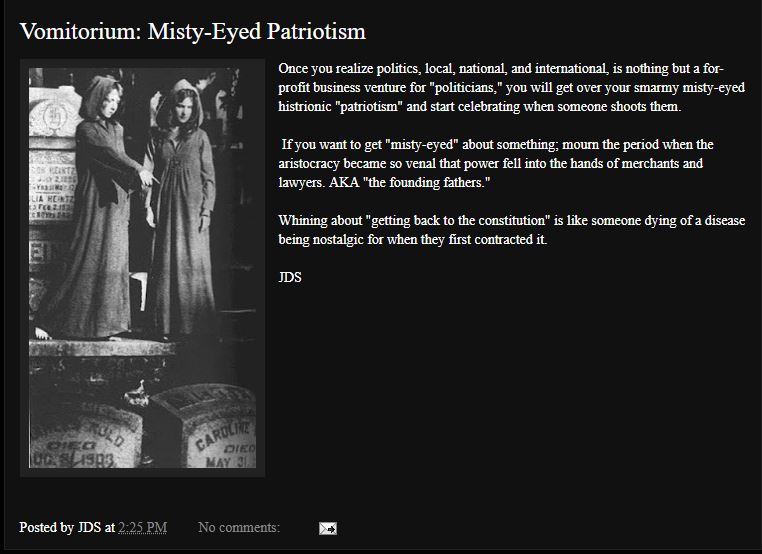Viewport: 762px width, 554px height.
Task: Open the graveyard photo thumbnail
Action: click(x=142, y=268)
